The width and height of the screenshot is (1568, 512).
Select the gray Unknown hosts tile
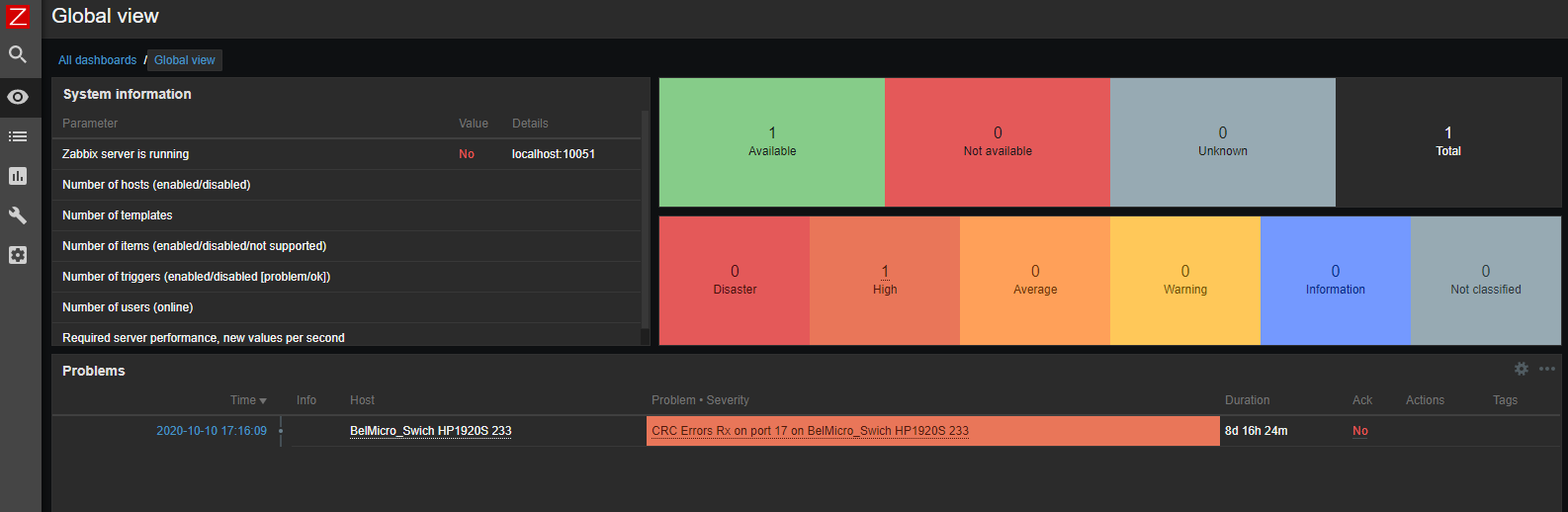[1223, 142]
